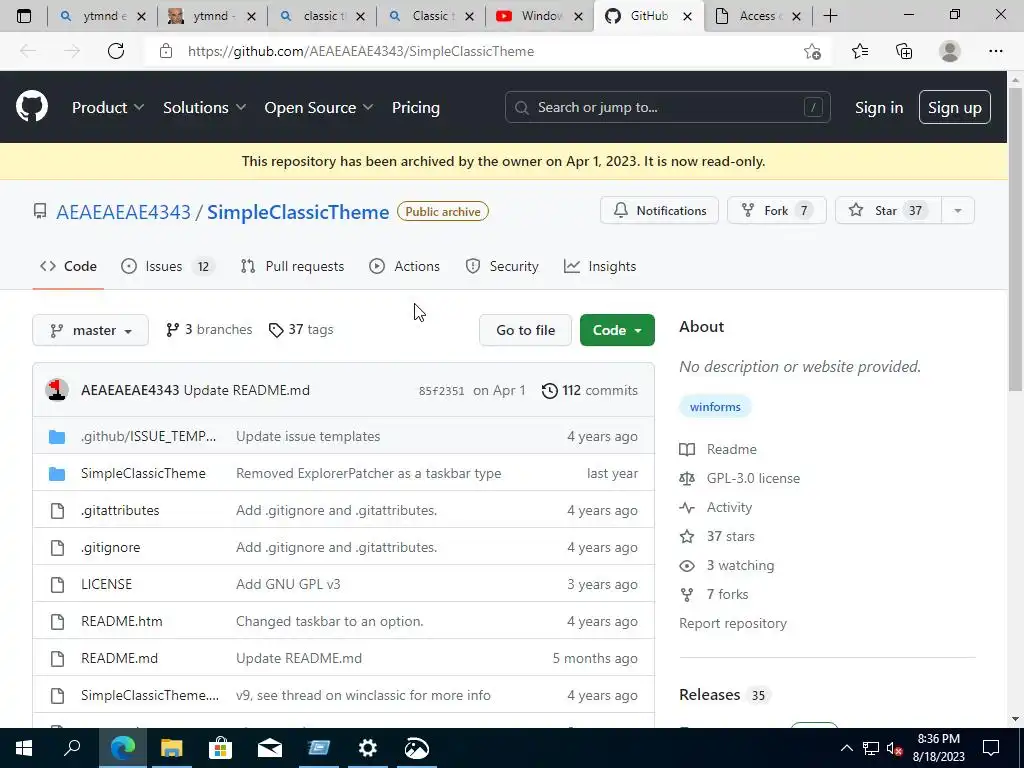Click the muted volume tray icon
1024x768 pixels.
(895, 749)
